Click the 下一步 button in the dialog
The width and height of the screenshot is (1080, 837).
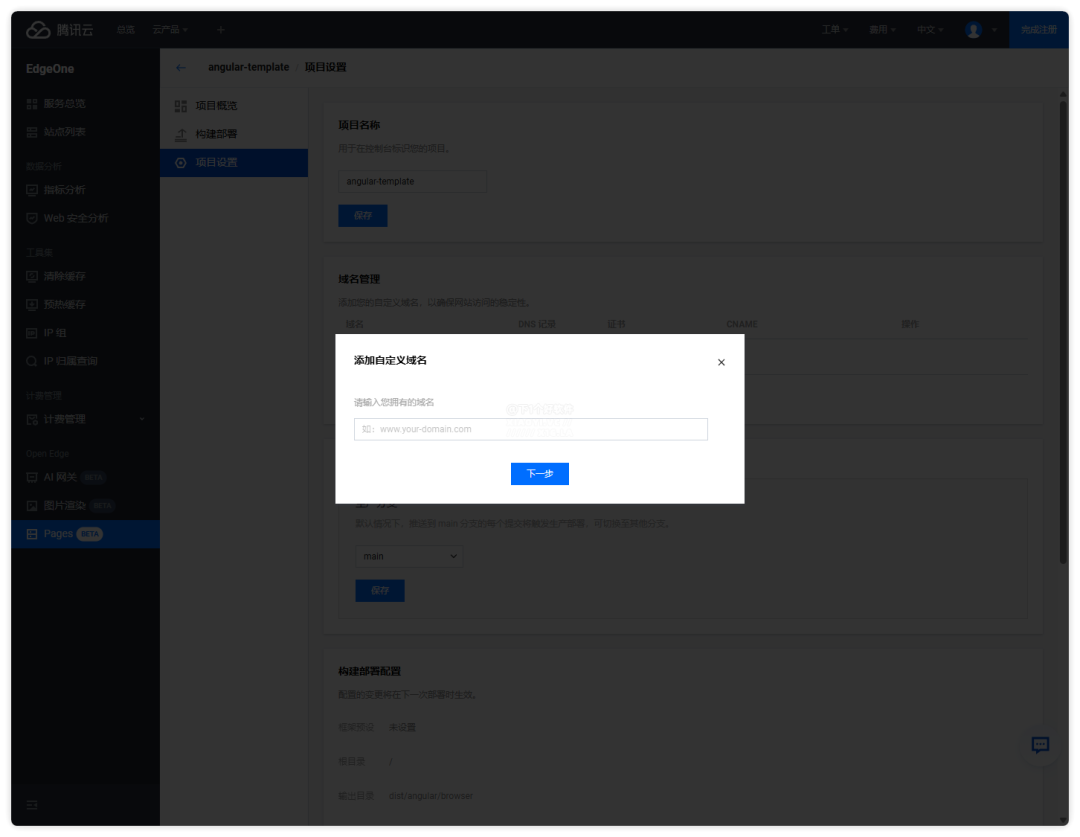pos(539,474)
